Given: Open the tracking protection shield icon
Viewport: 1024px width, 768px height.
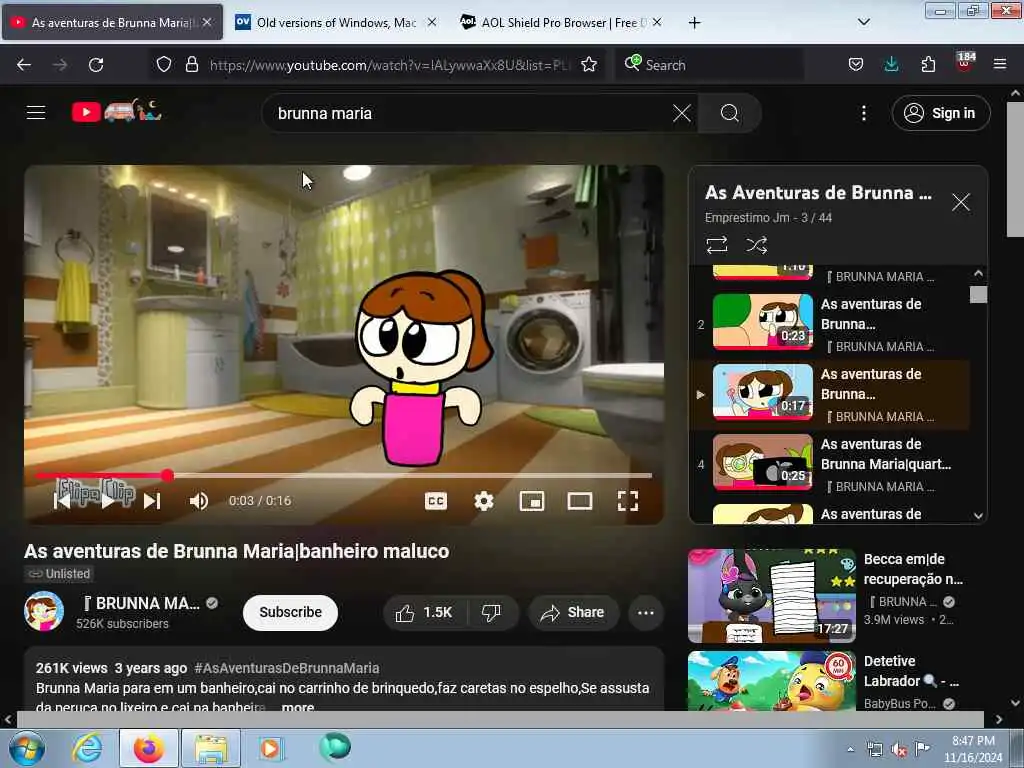Looking at the screenshot, I should click(x=164, y=65).
